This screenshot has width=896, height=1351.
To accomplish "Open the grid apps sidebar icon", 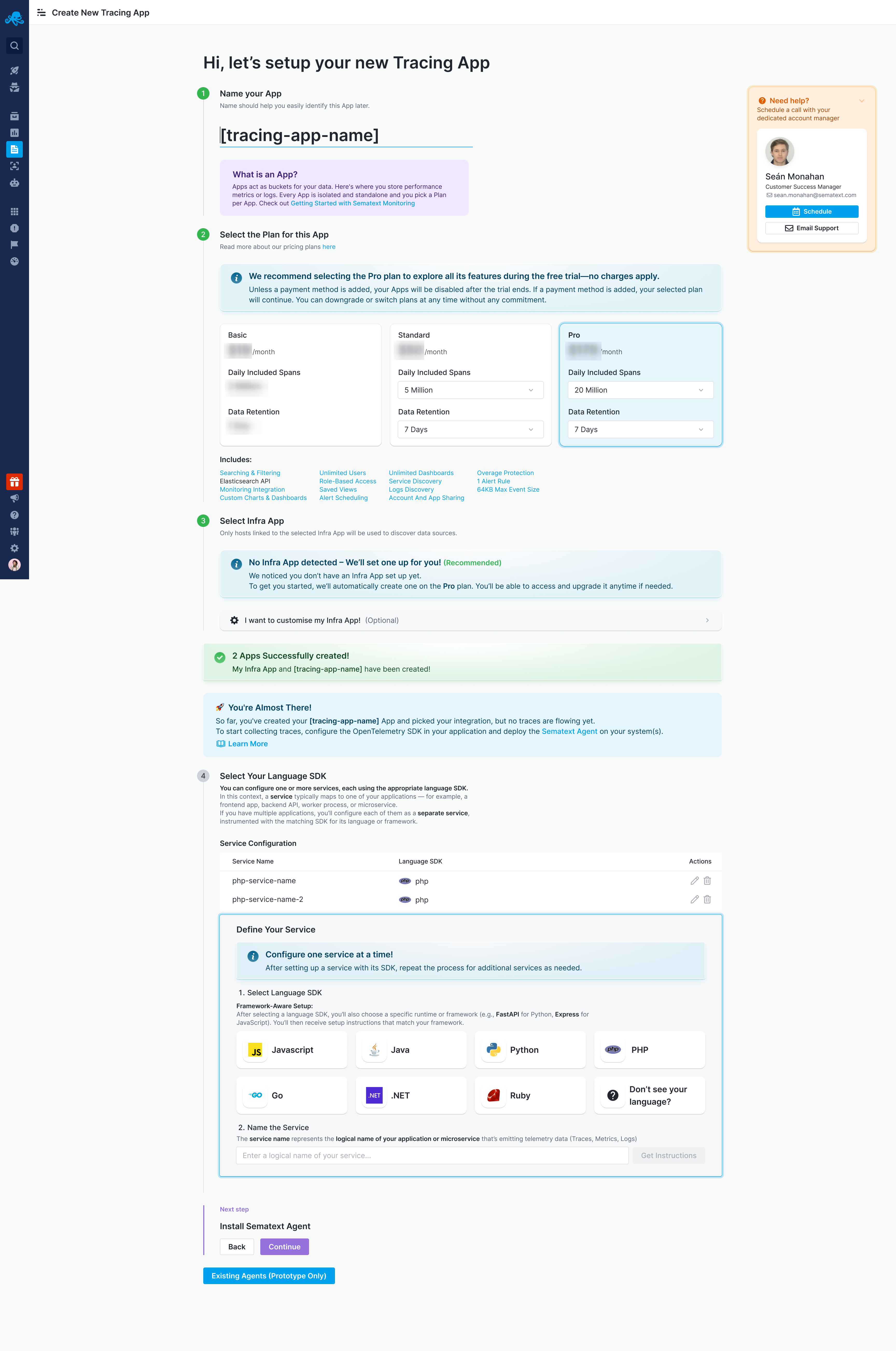I will tap(14, 211).
